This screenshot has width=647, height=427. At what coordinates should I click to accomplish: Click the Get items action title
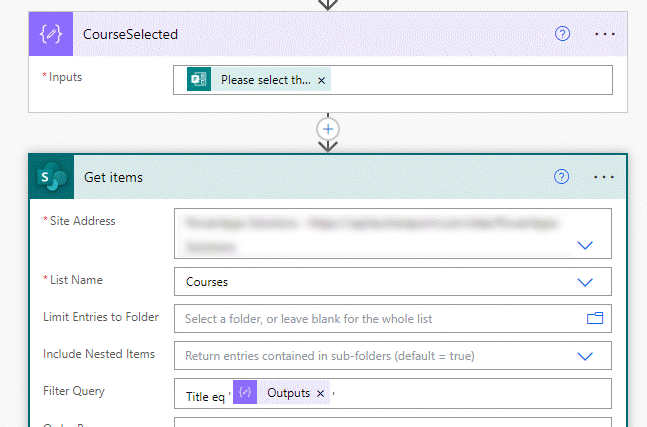point(113,177)
